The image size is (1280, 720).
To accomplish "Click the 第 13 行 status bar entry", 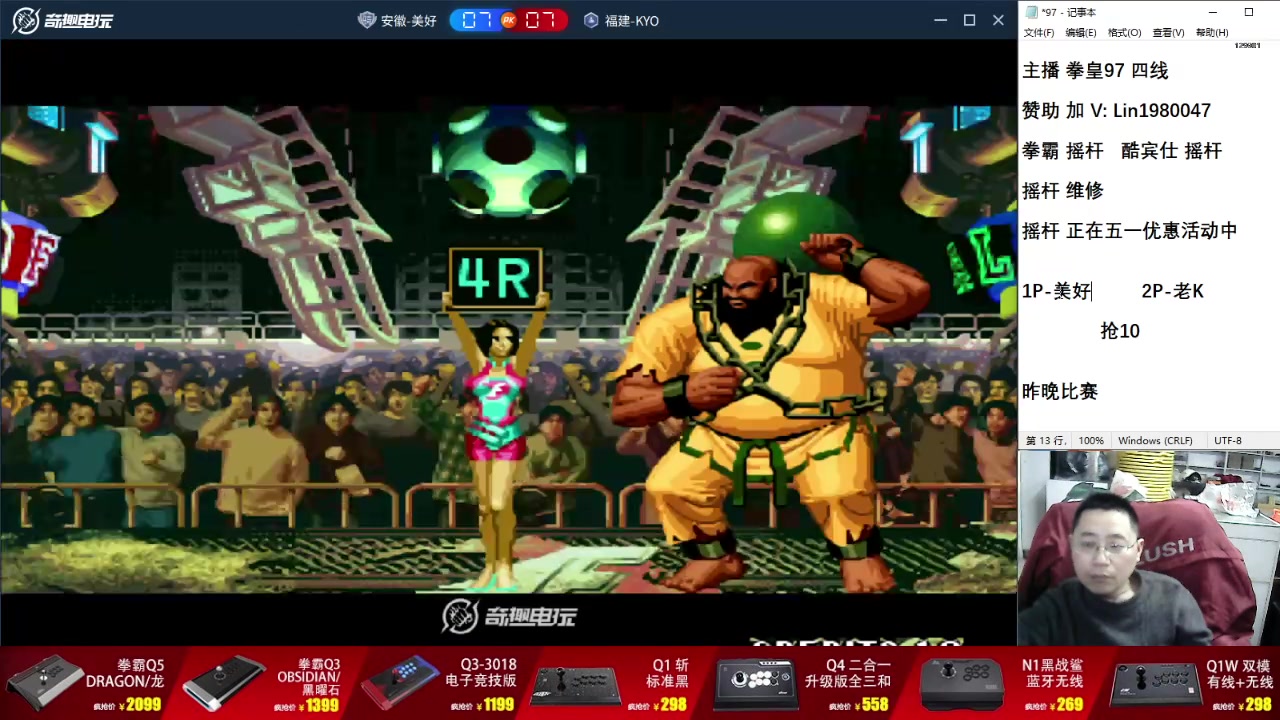I will tap(1045, 441).
